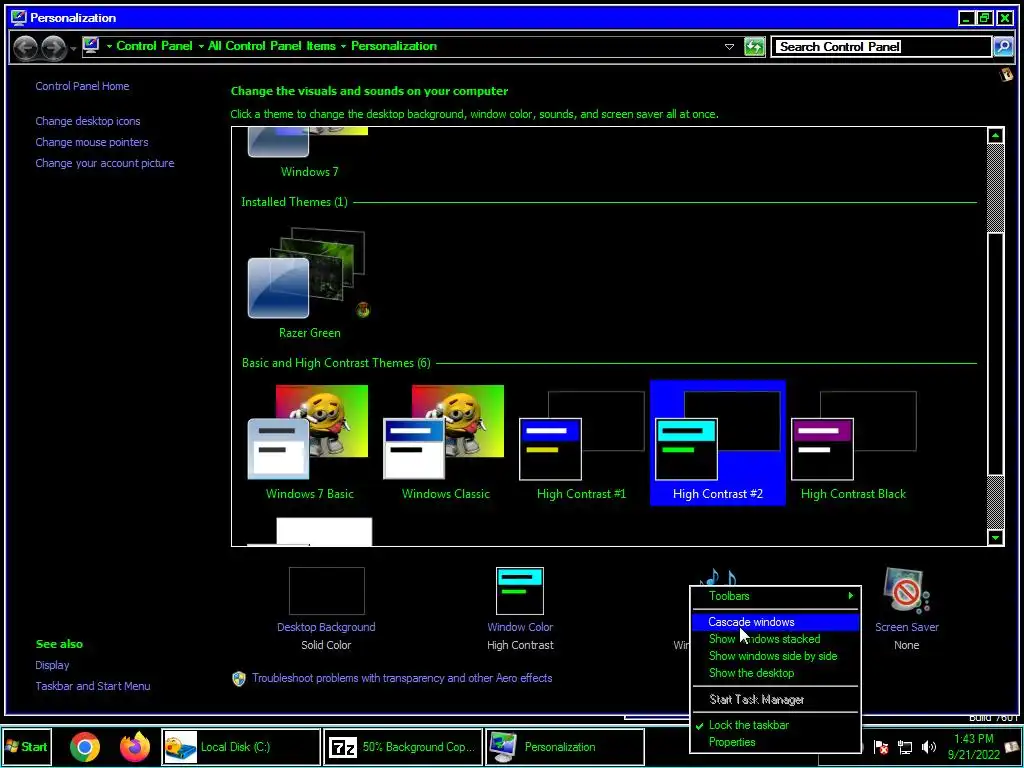Open the Window Color label link
This screenshot has width=1024, height=768.
pyautogui.click(x=520, y=627)
